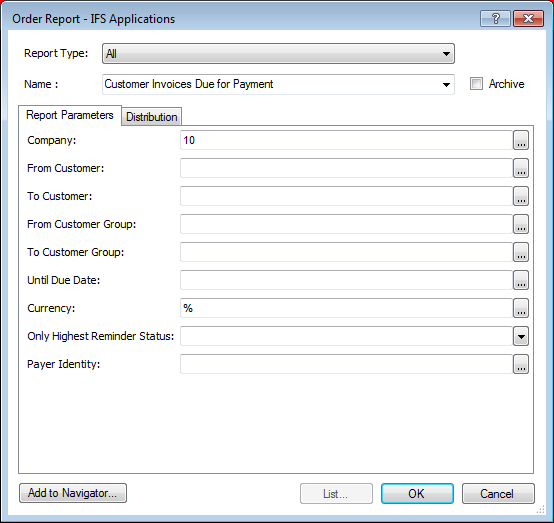Open lookup button for Currency field
The image size is (554, 523).
pyautogui.click(x=521, y=308)
